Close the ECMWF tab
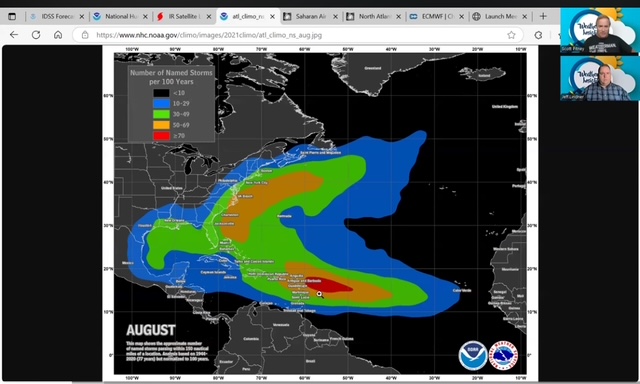 point(461,17)
